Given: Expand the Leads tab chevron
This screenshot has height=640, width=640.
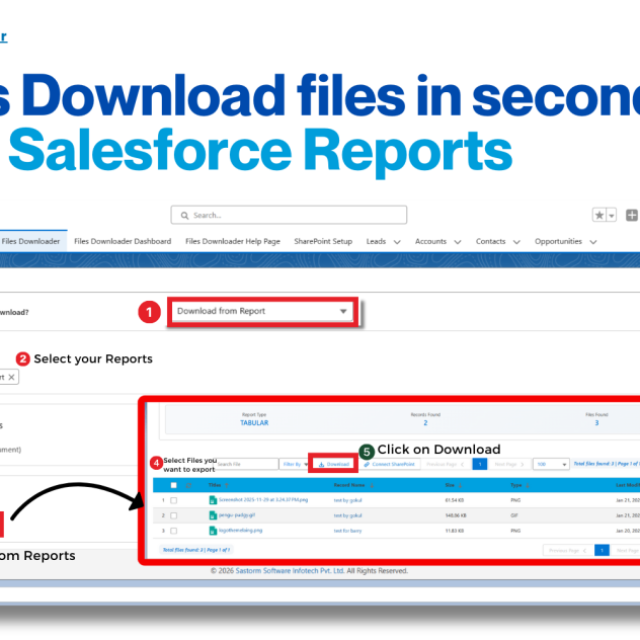Looking at the screenshot, I should 397,242.
